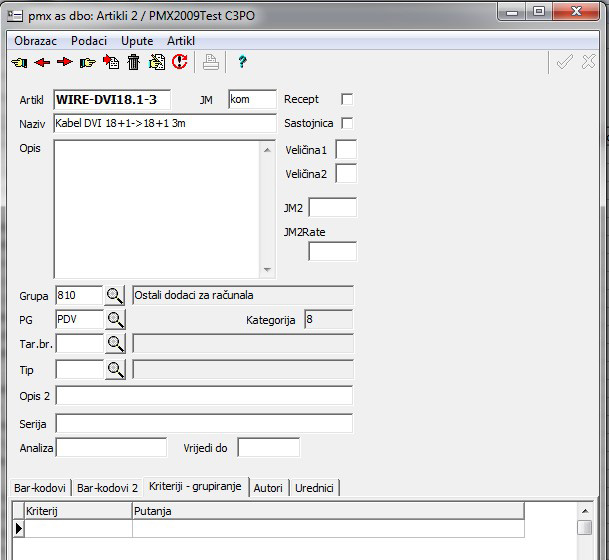This screenshot has height=560, width=609.
Task: Click the PG field containing PDV
Action: coord(79,320)
